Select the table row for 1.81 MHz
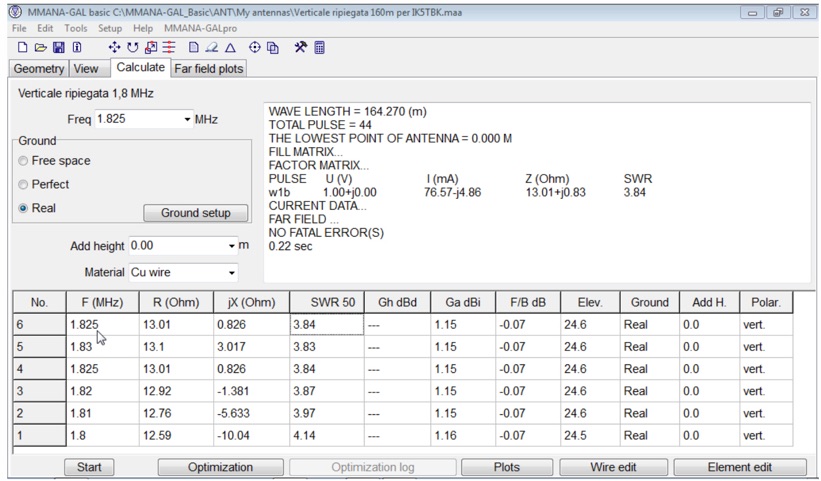 pyautogui.click(x=82, y=413)
